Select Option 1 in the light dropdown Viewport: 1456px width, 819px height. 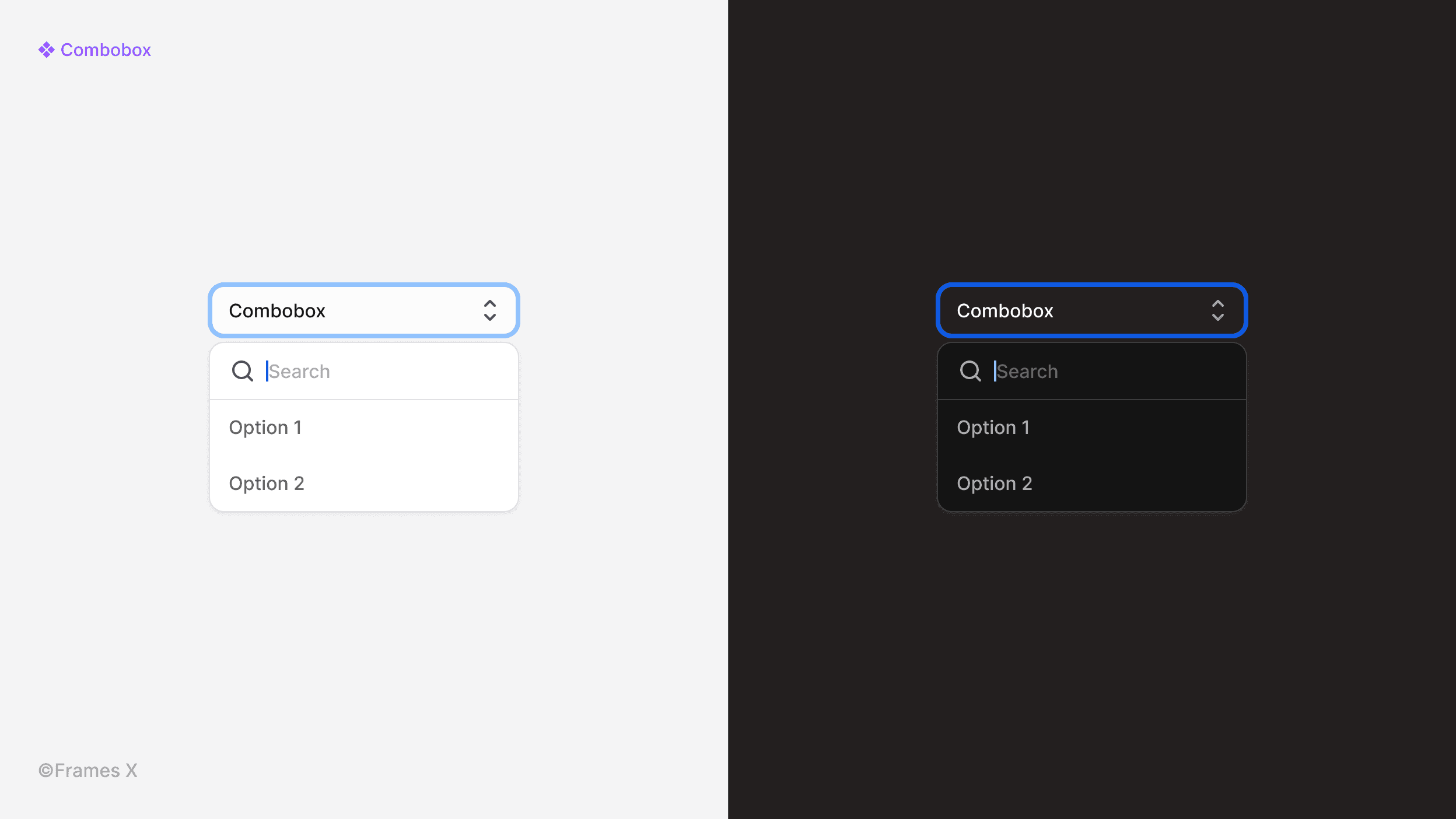click(265, 426)
